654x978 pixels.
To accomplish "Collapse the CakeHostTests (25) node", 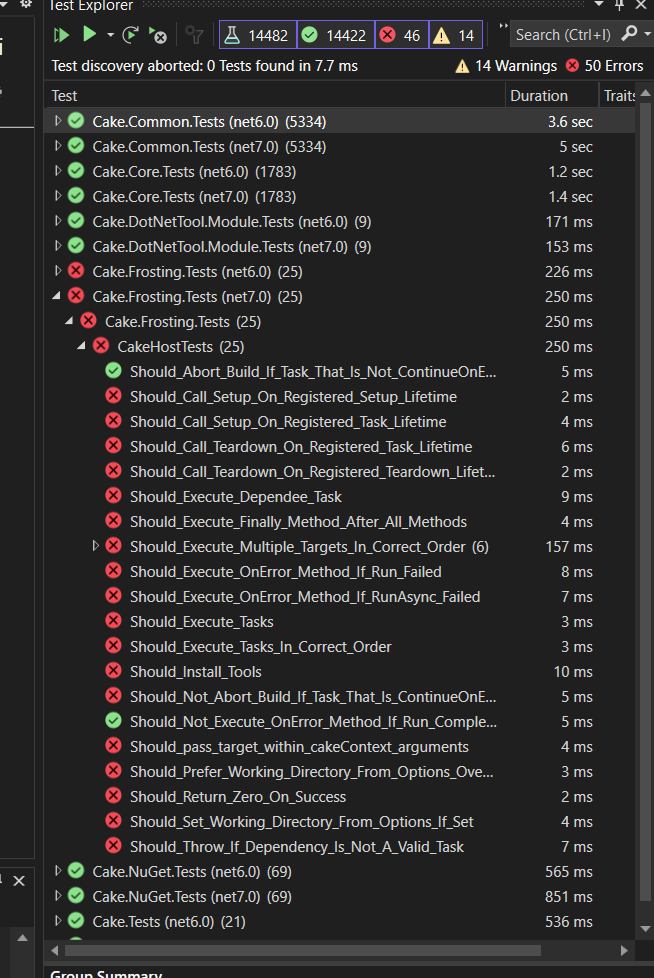I will tap(82, 346).
